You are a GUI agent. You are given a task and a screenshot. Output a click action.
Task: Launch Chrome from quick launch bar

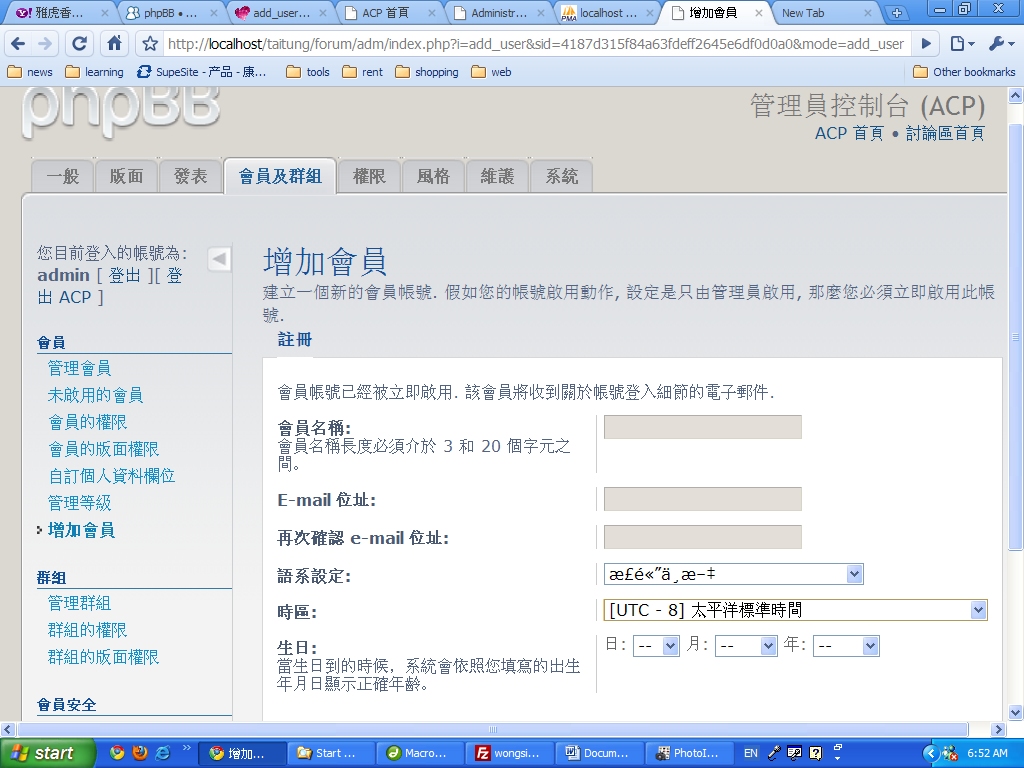117,753
